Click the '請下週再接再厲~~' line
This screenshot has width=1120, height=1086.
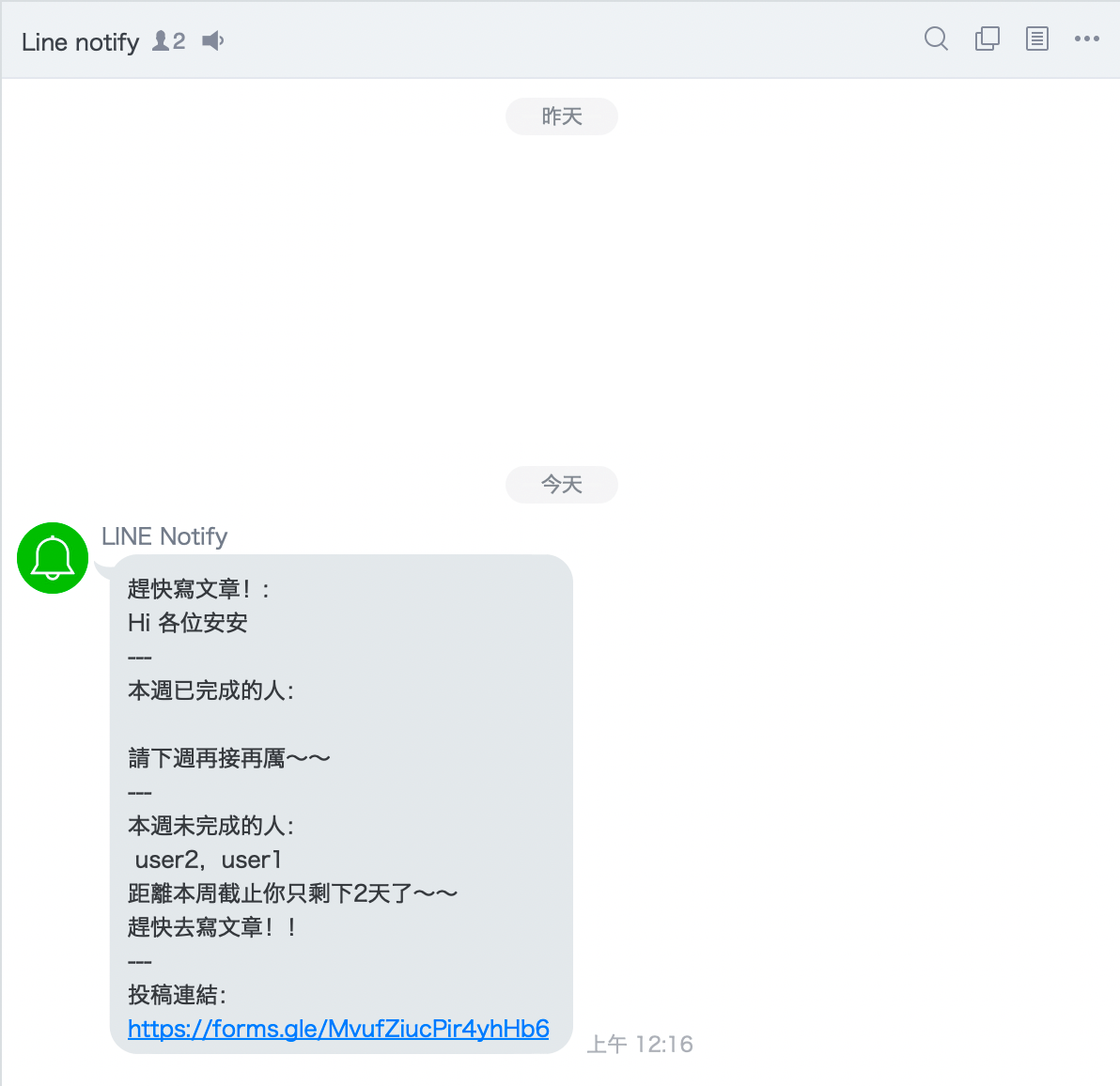click(x=228, y=758)
